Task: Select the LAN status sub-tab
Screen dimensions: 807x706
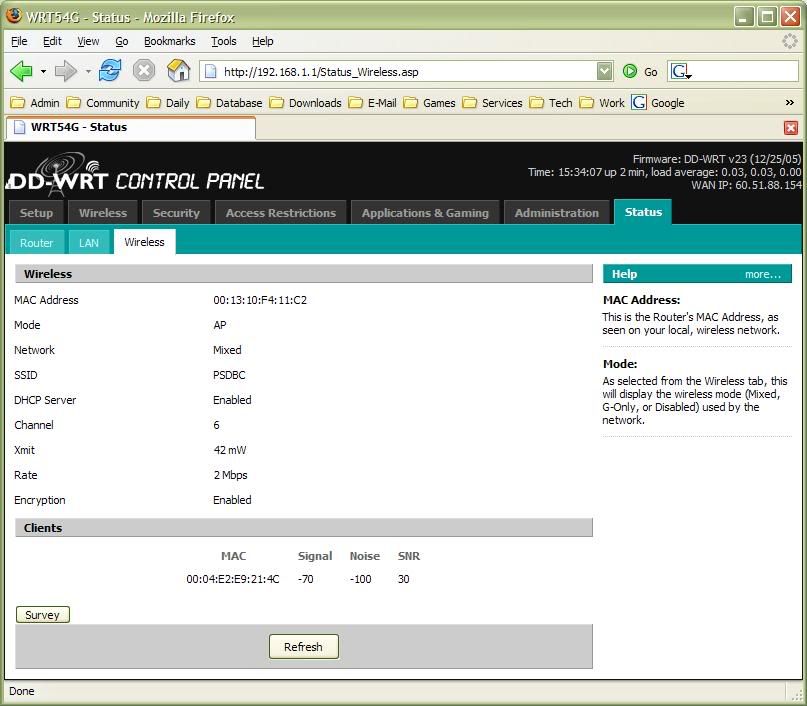Action: click(x=89, y=242)
